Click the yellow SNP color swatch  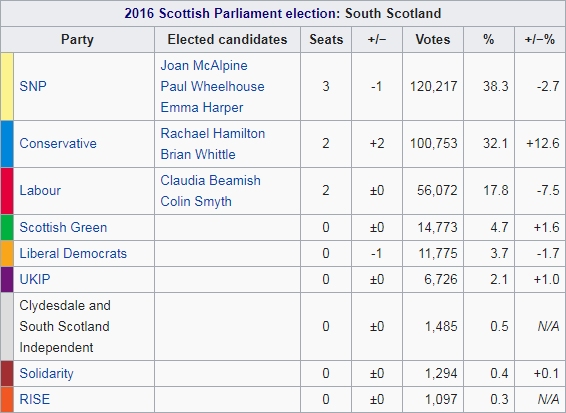(7, 86)
